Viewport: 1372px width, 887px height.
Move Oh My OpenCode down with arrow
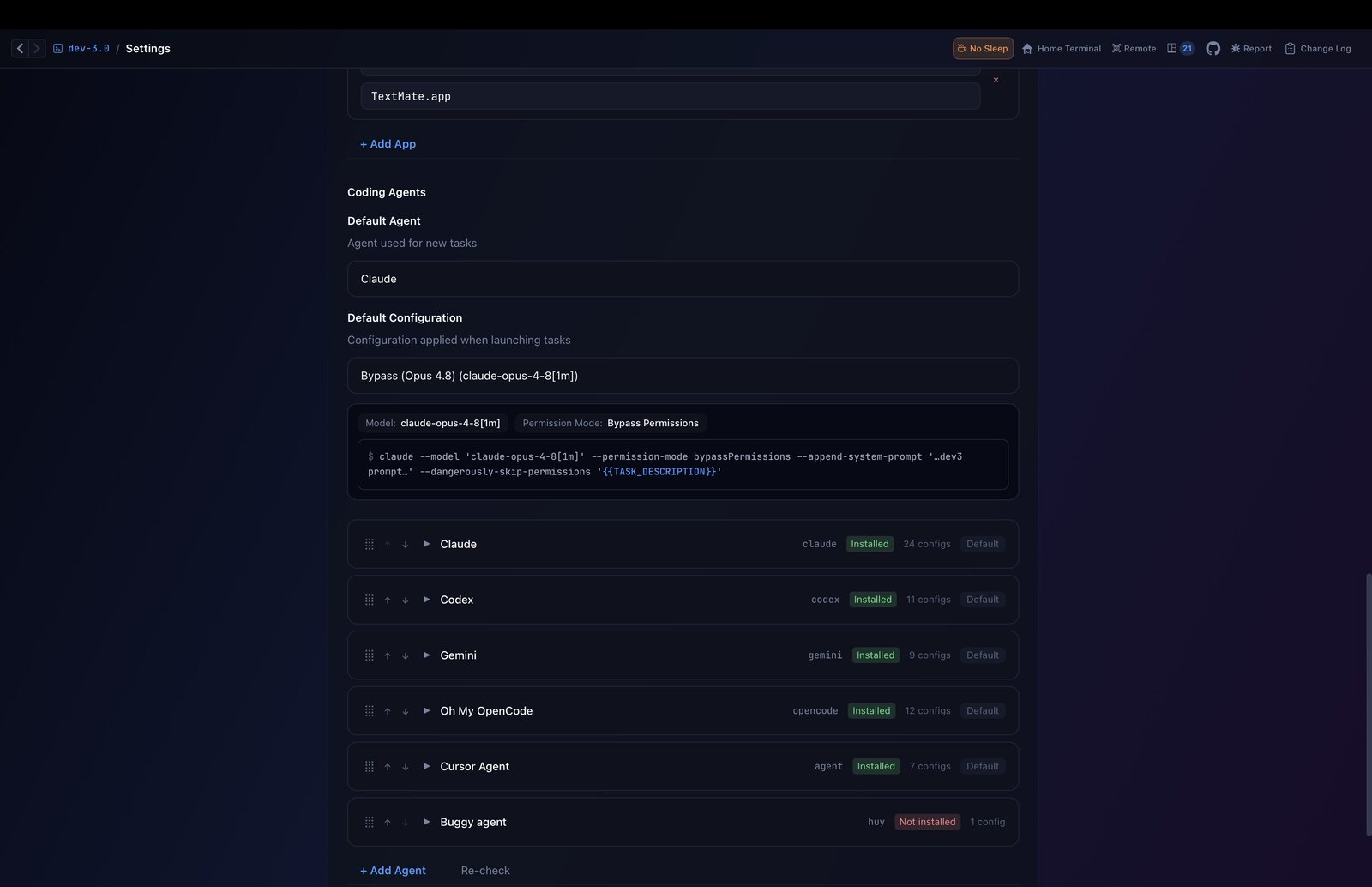click(x=406, y=712)
